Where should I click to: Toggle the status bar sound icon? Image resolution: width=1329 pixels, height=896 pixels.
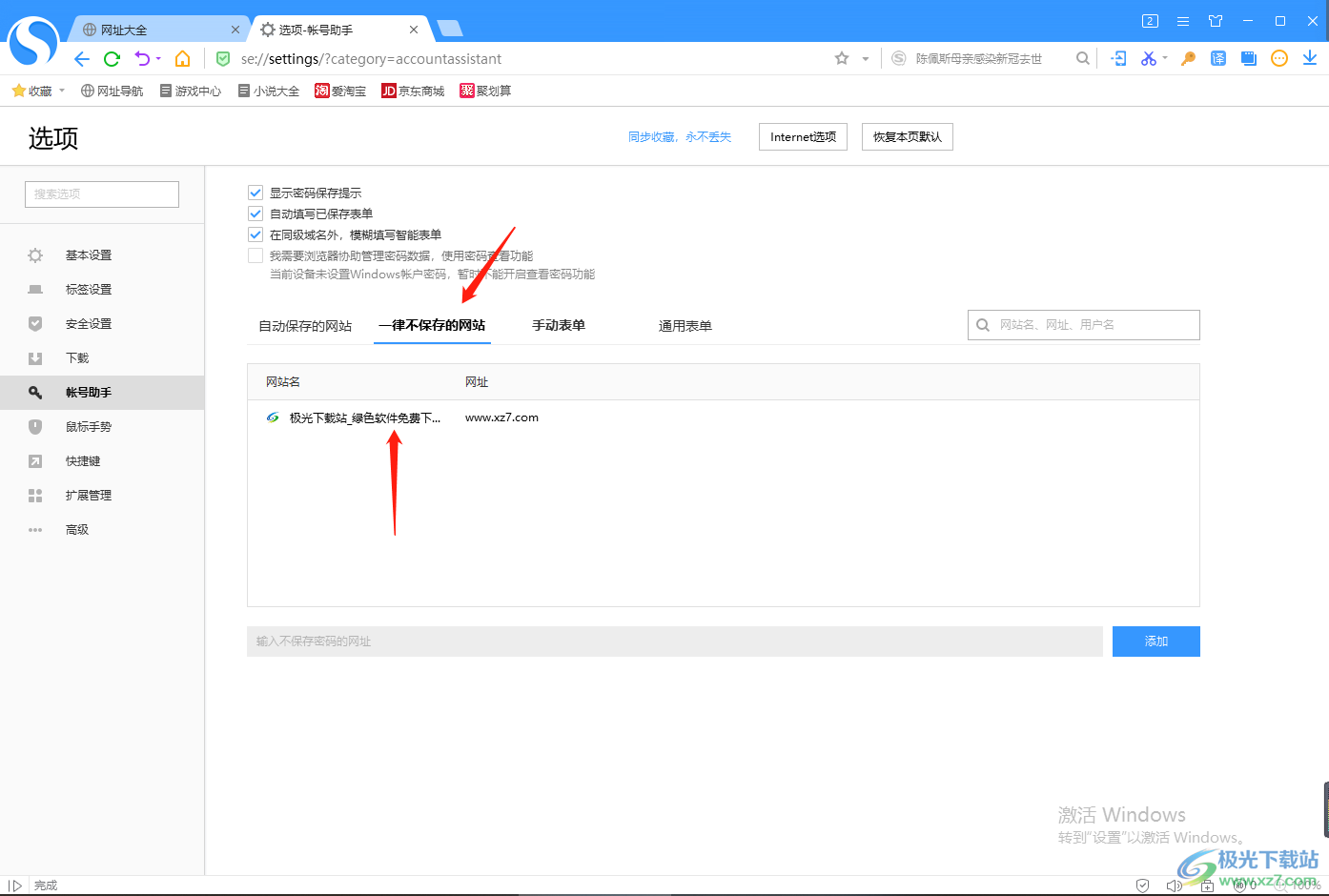click(1174, 886)
